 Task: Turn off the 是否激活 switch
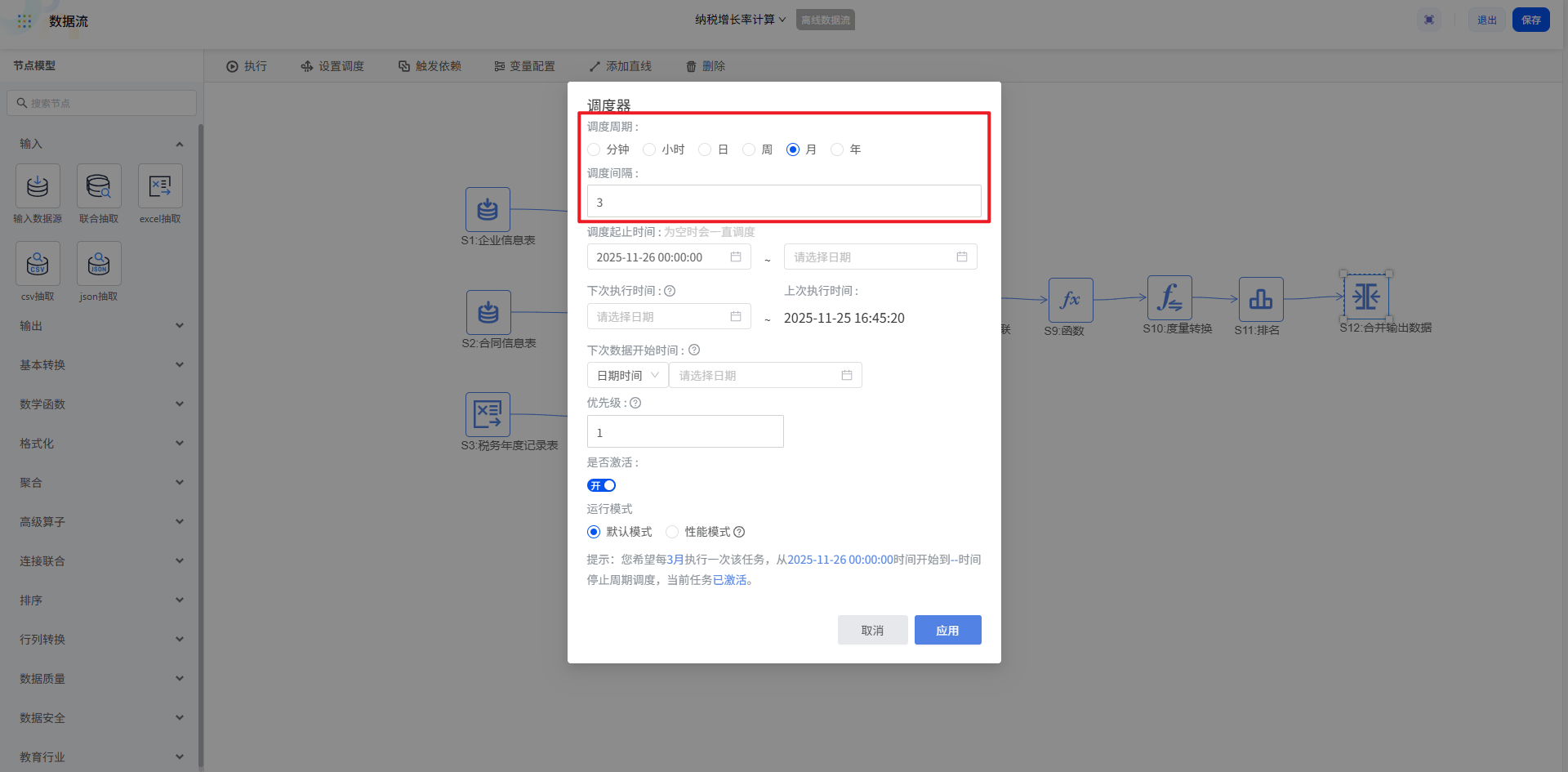coord(601,485)
